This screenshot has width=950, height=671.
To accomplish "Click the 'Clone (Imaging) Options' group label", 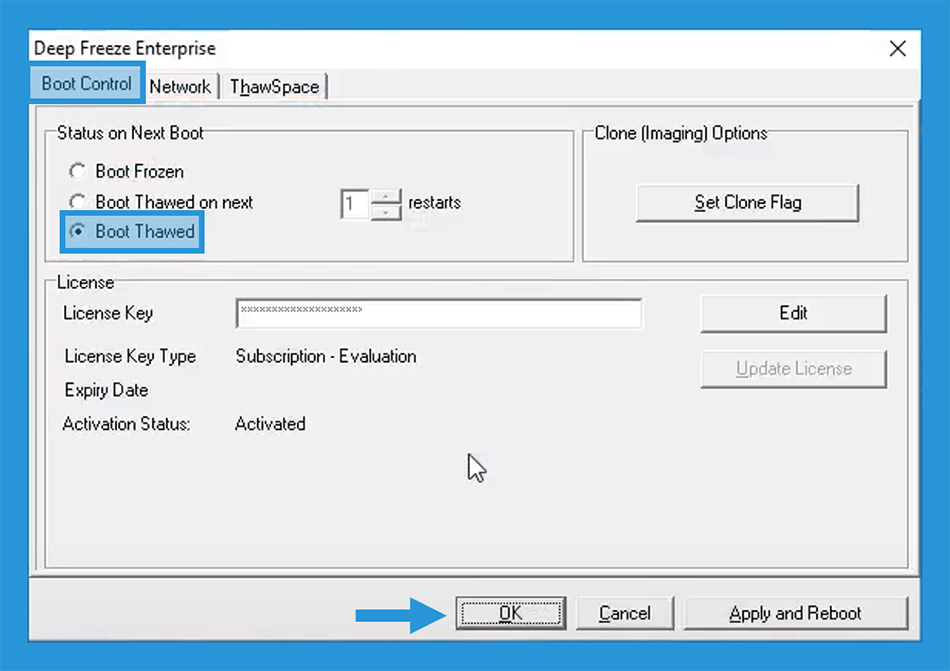I will tap(681, 133).
